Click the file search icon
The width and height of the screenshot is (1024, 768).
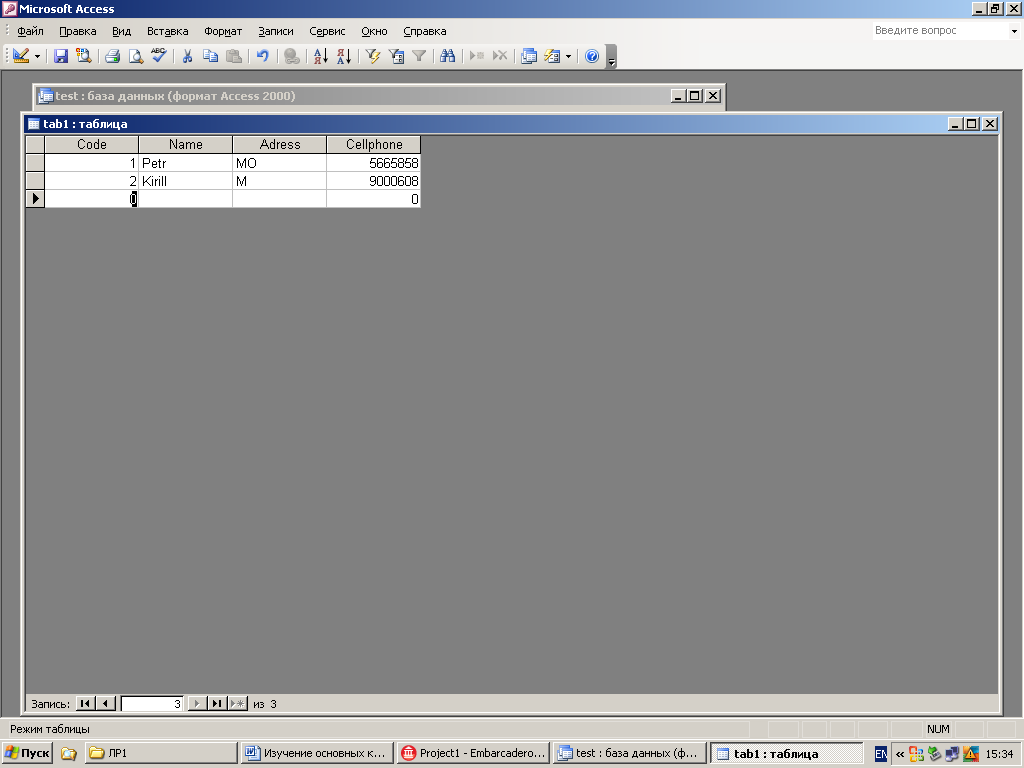[84, 56]
